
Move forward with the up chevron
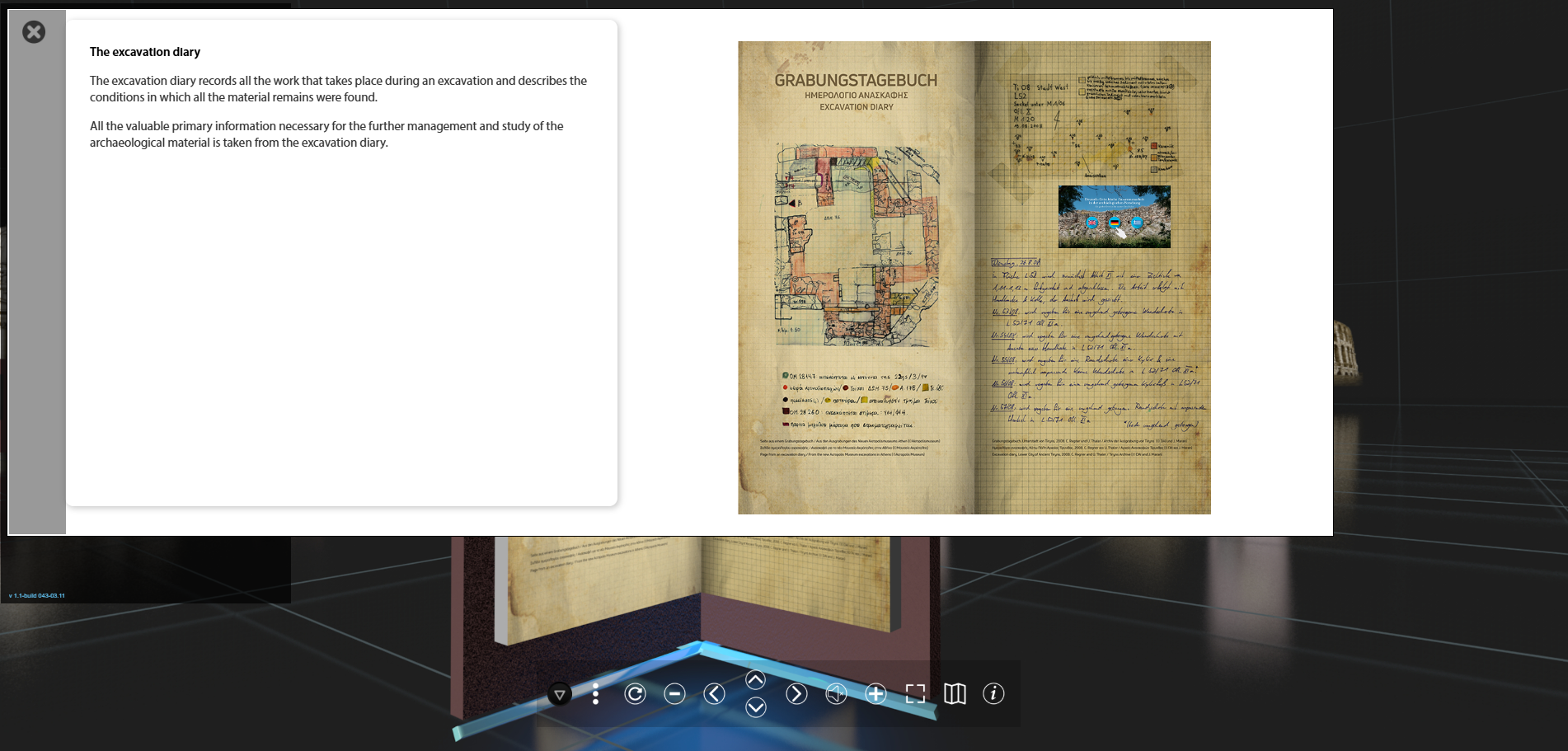(x=755, y=680)
